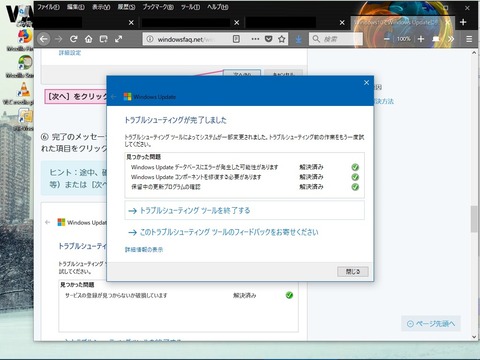
Task: Bookmark this page with star icon
Action: [282, 39]
